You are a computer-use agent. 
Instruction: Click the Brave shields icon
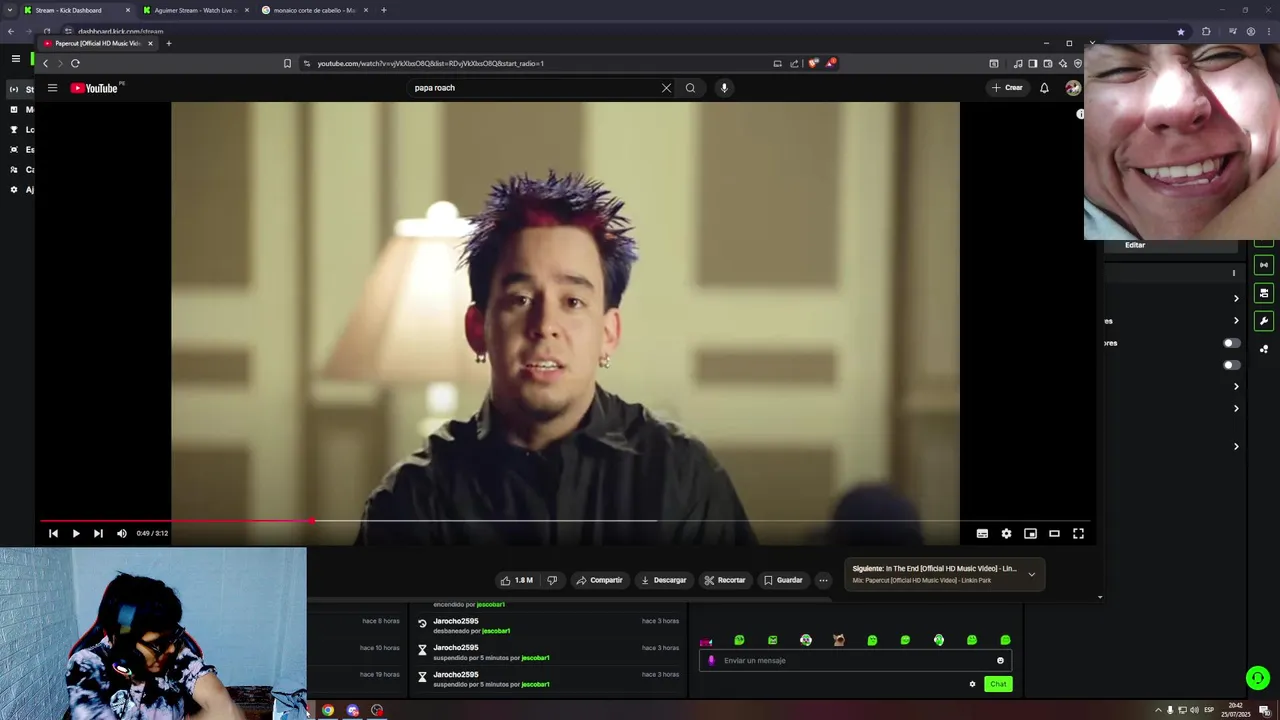814,63
